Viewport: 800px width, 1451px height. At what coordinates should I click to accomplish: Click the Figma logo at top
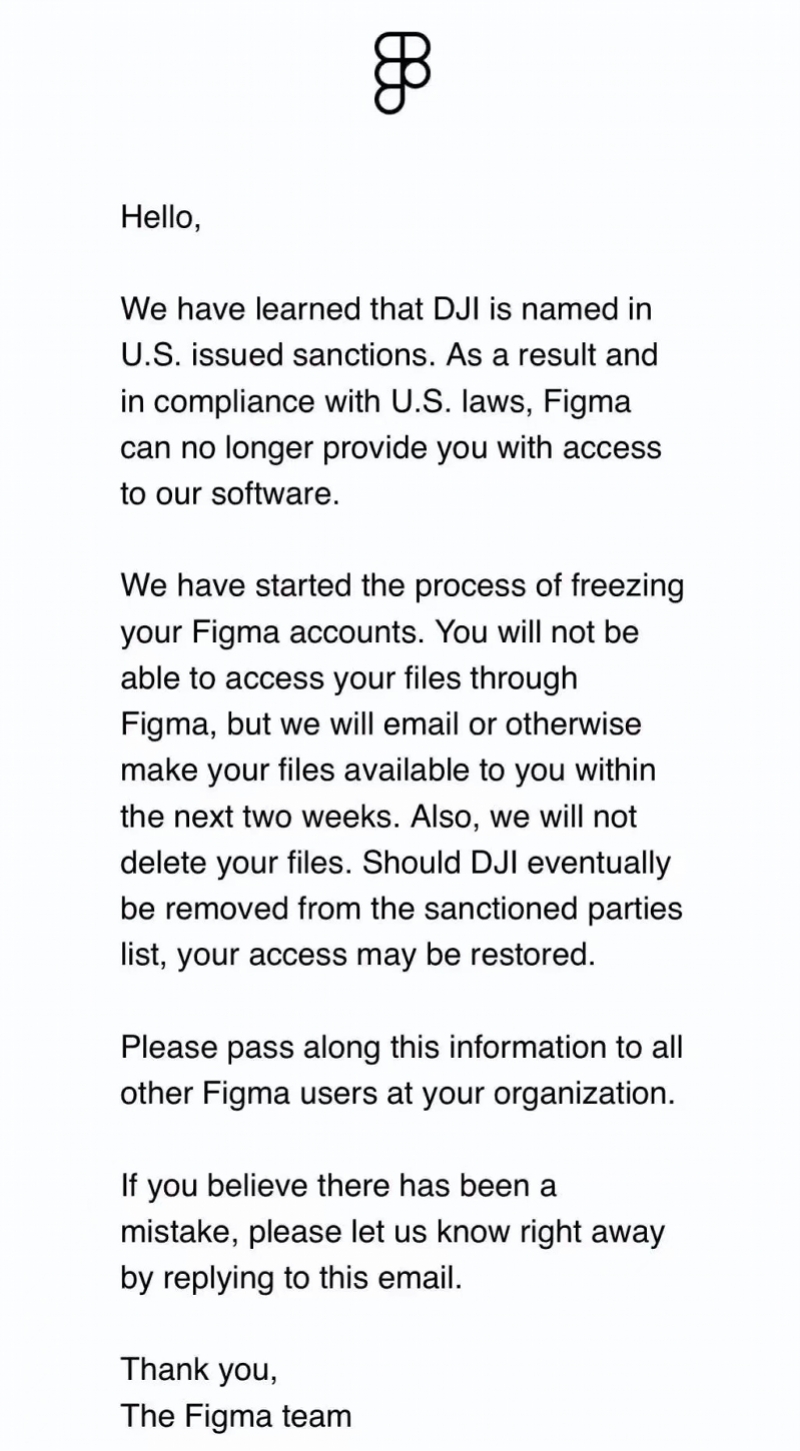point(402,72)
